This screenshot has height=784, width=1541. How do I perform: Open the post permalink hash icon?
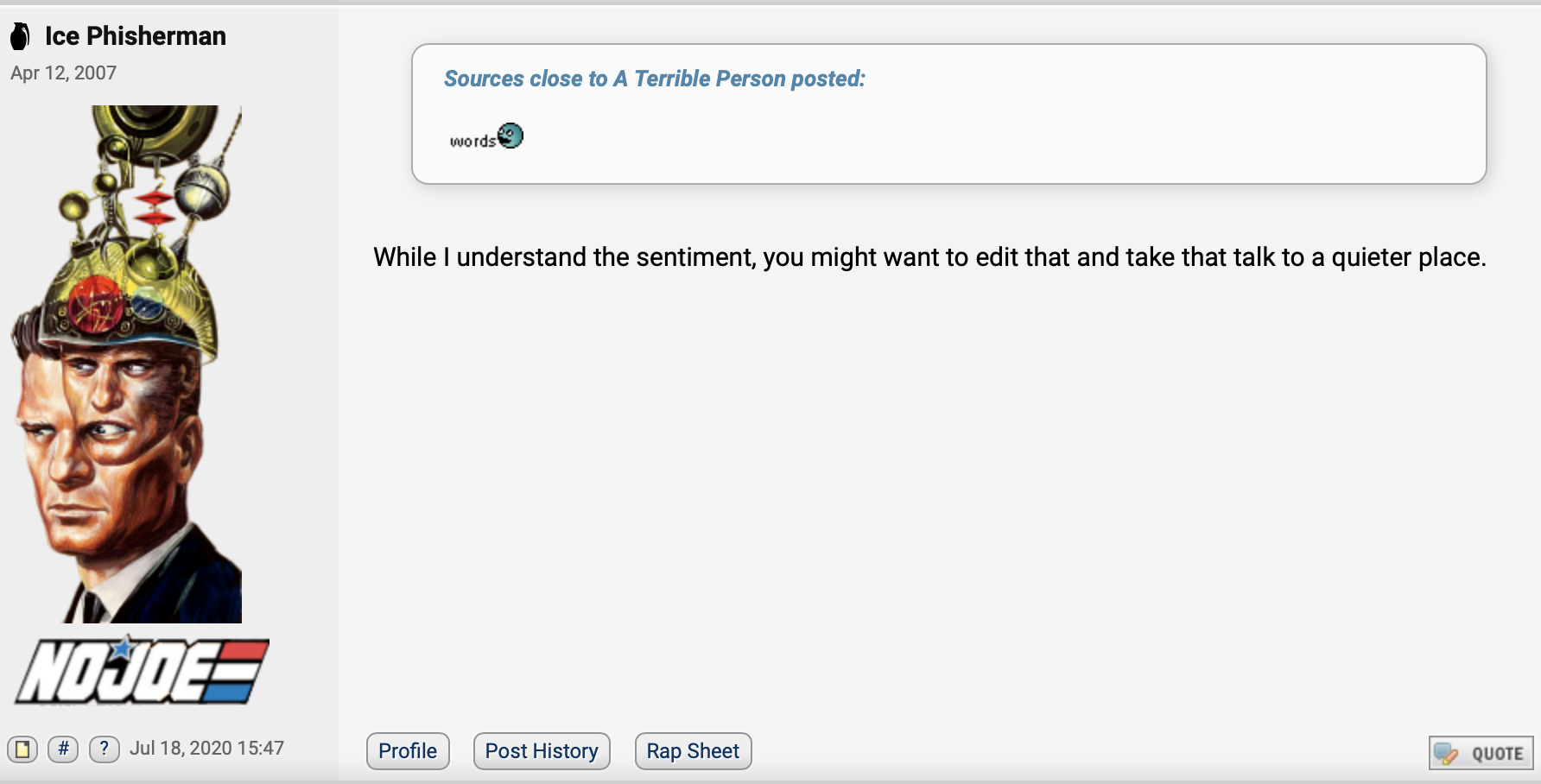[63, 749]
